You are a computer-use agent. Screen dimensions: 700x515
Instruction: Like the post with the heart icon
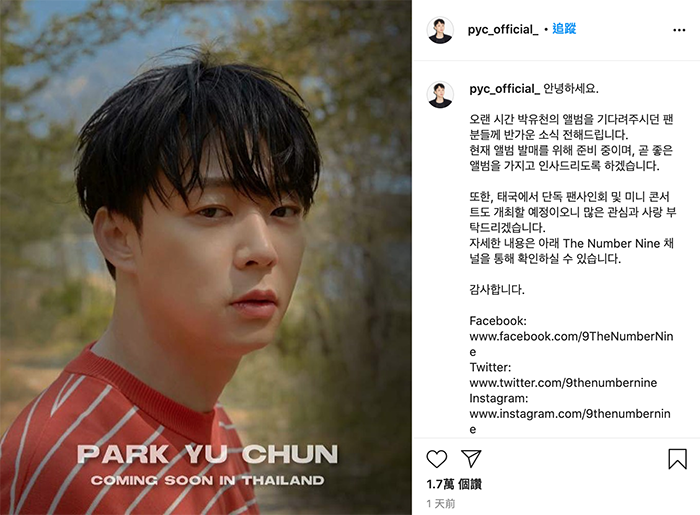point(437,459)
